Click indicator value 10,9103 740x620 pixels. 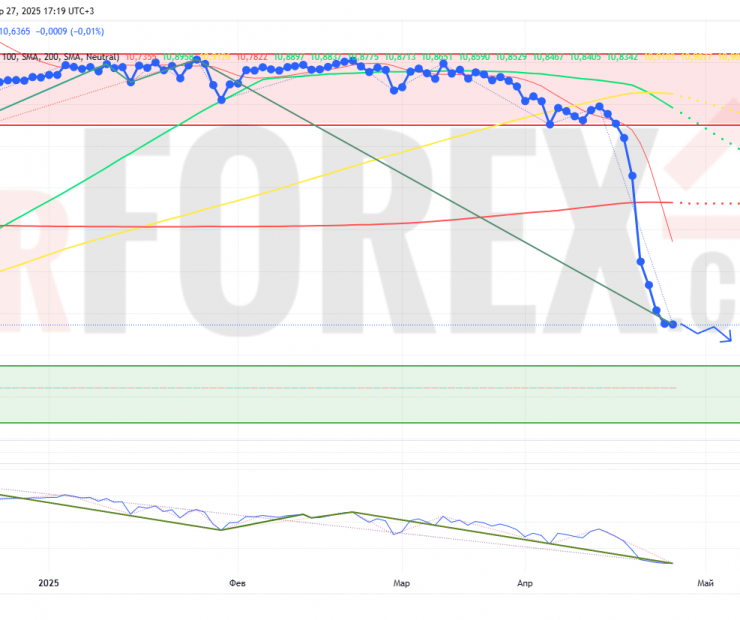(659, 57)
